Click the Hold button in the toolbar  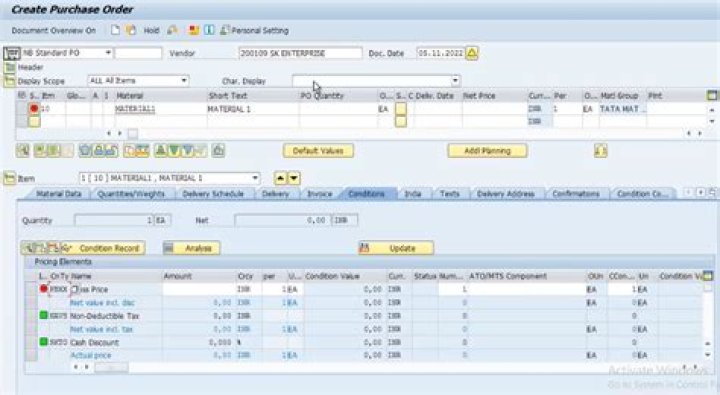[x=152, y=30]
